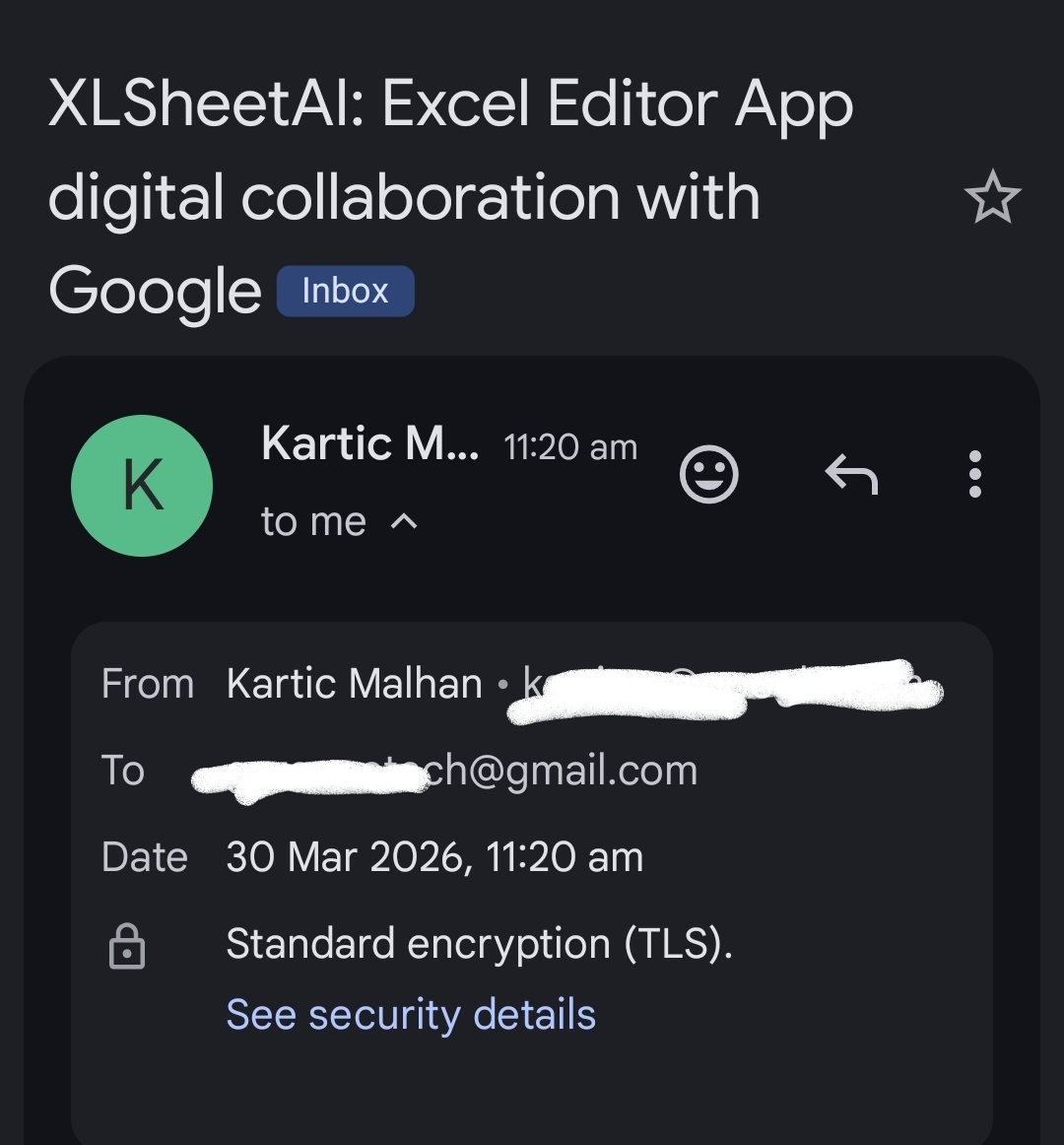This screenshot has width=1064, height=1145.
Task: Collapse details with the chevron arrow
Action: click(x=405, y=522)
